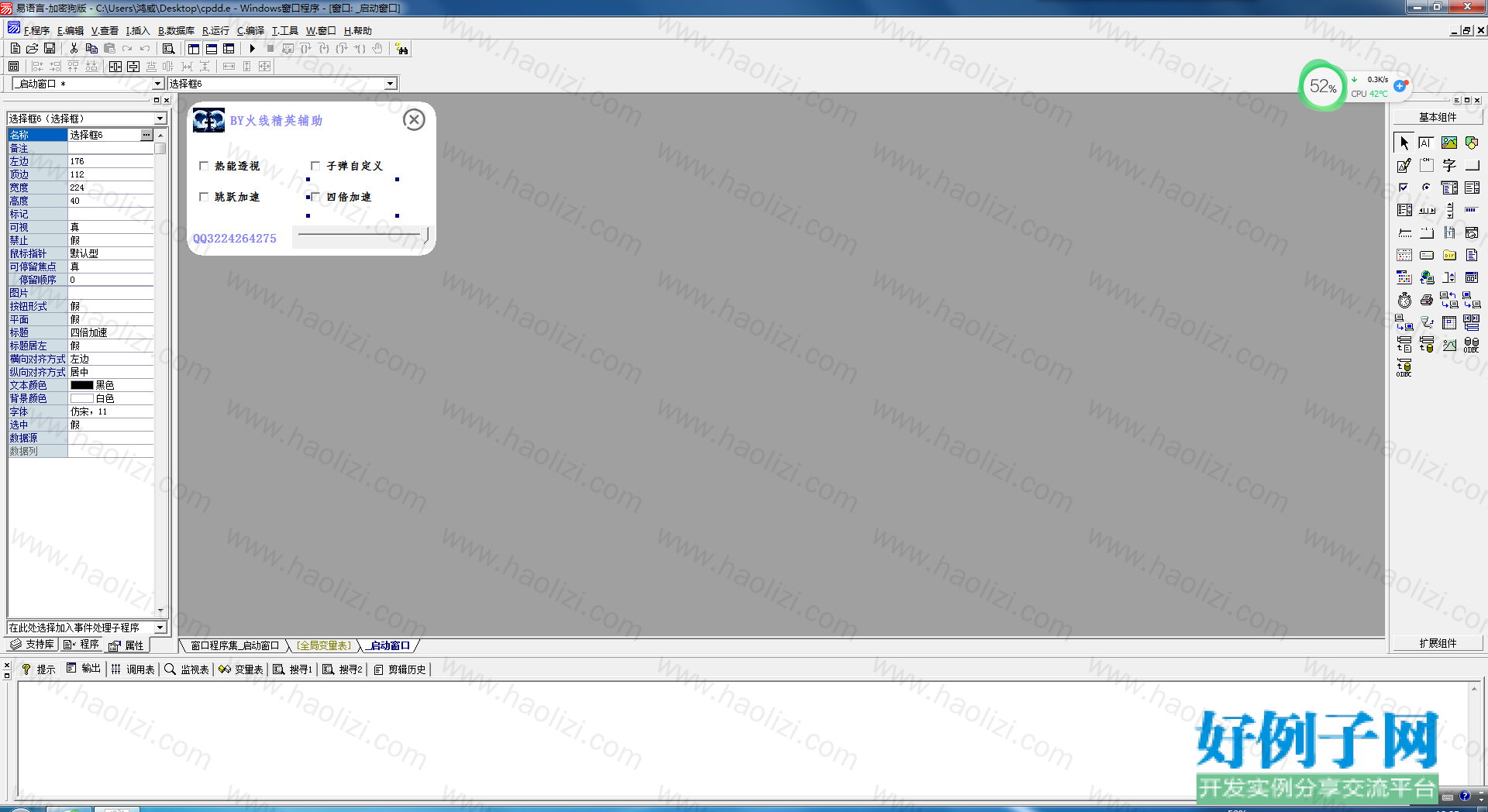Click the 扩展组件 palette button
Viewport: 1488px width, 812px height.
[x=1438, y=643]
